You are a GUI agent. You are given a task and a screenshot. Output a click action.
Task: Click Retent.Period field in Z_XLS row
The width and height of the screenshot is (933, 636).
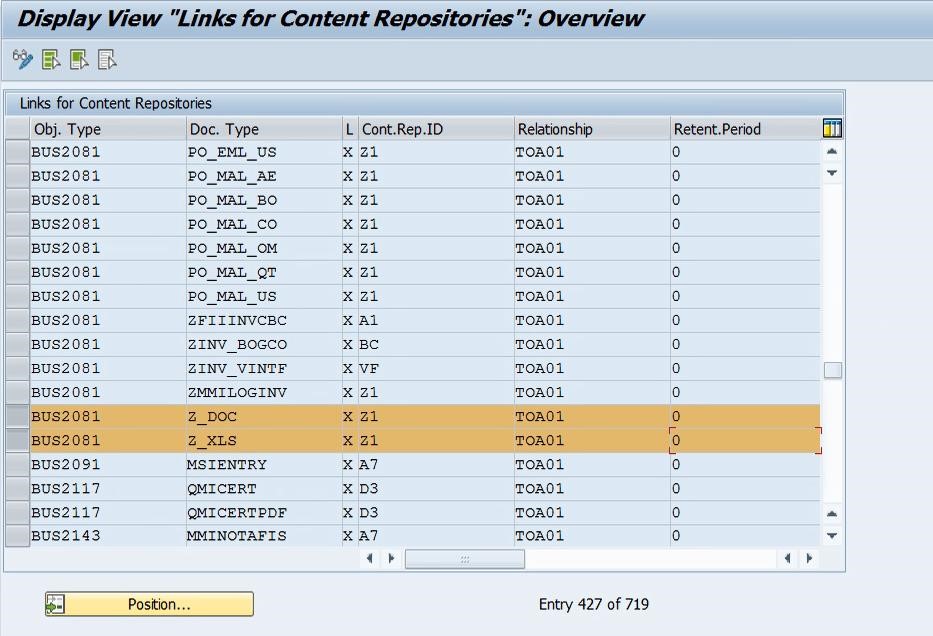point(746,441)
